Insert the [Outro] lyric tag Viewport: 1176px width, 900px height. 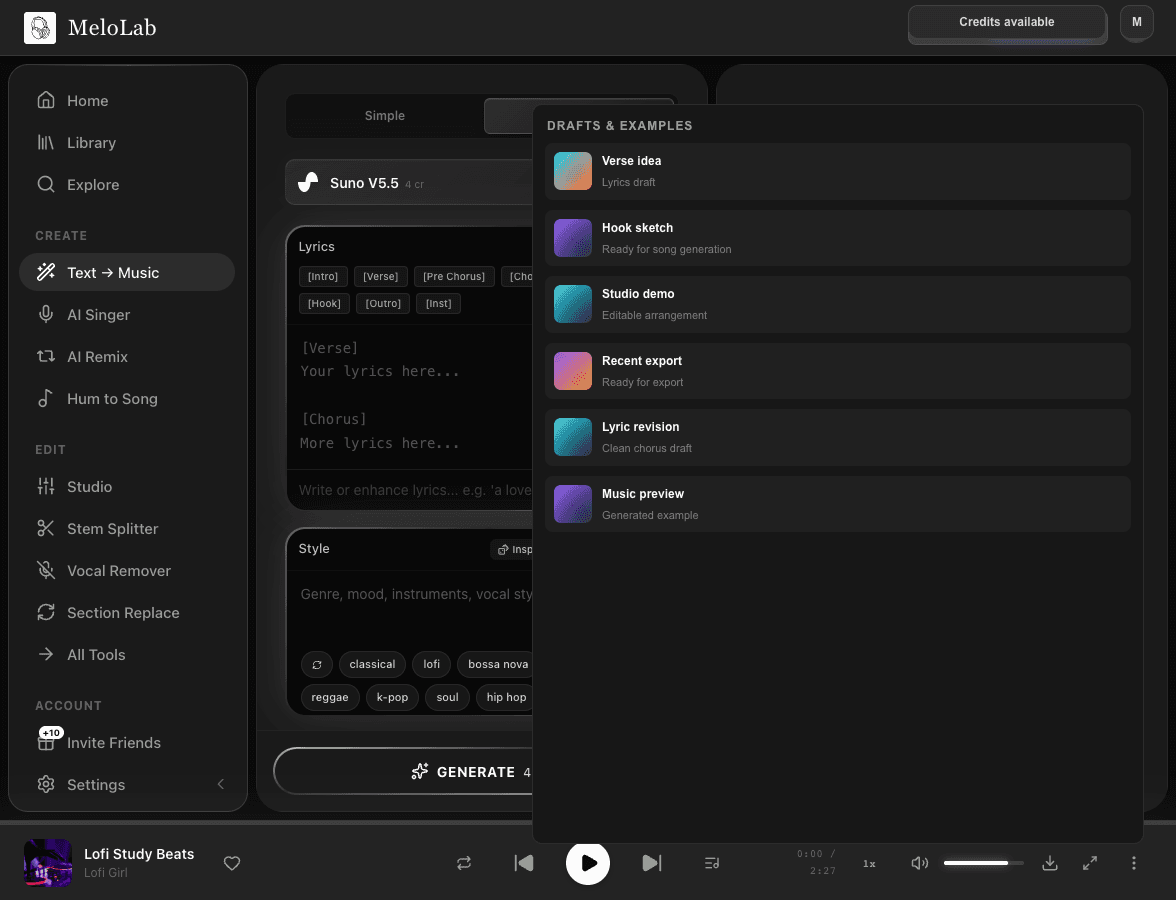click(383, 303)
